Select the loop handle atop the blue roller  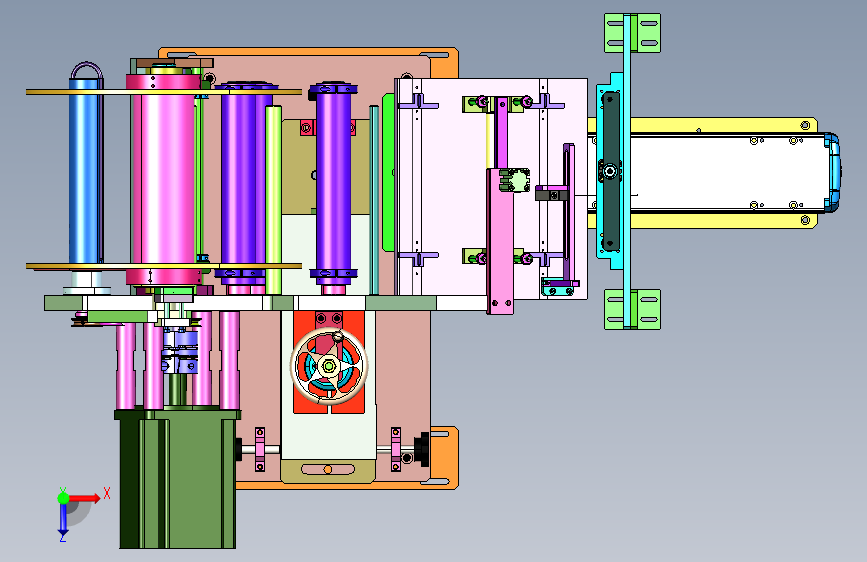click(87, 71)
